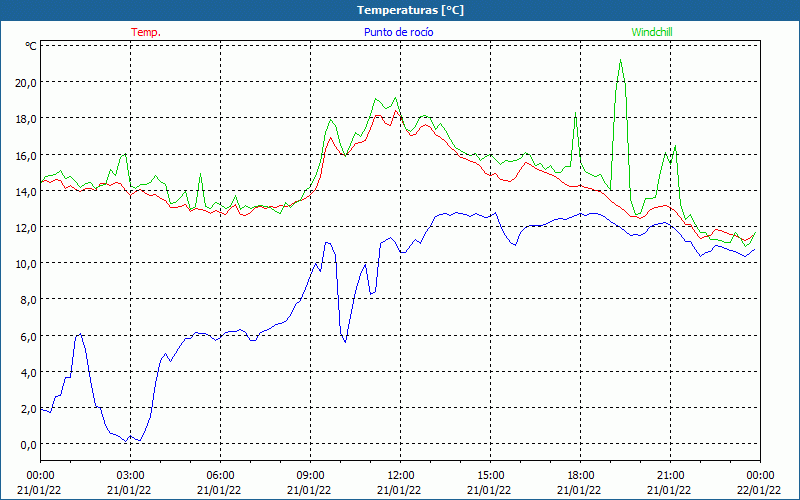Select the blue 'Punto de rocío' legend label
This screenshot has height=500, width=800.
pos(398,32)
